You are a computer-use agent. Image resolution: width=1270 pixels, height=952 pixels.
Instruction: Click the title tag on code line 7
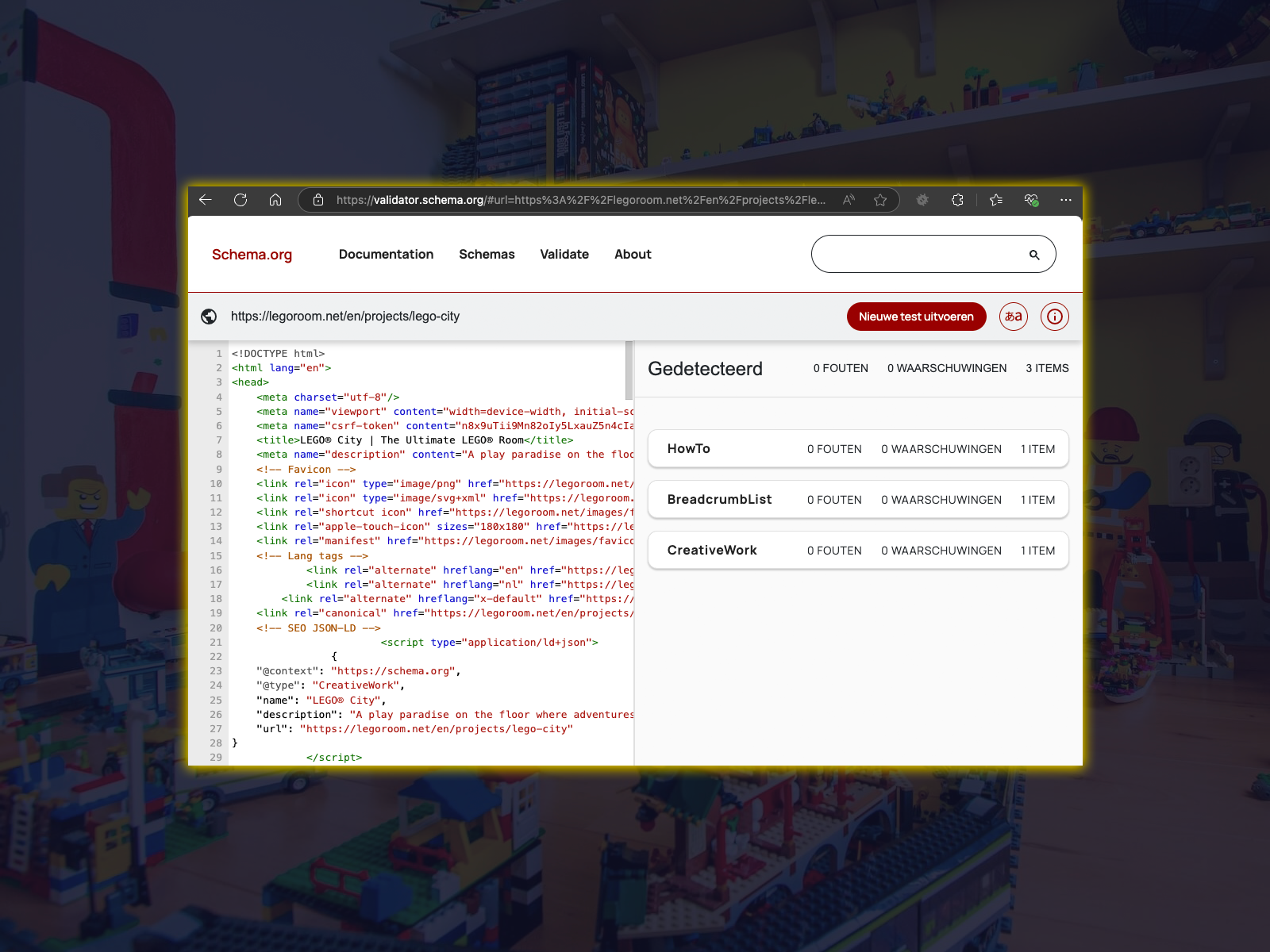[414, 440]
